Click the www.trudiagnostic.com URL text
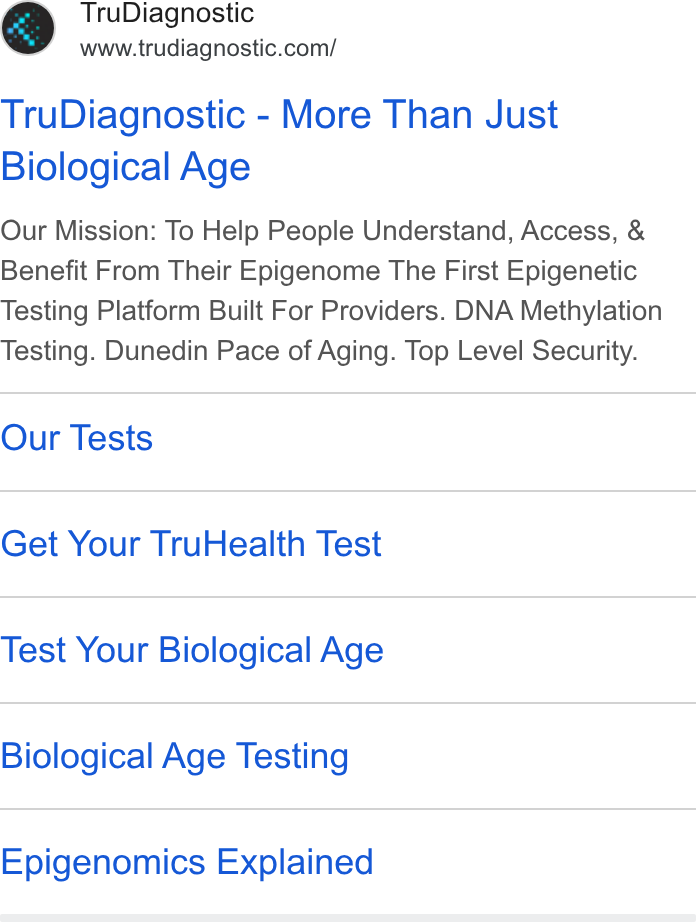 coord(208,48)
